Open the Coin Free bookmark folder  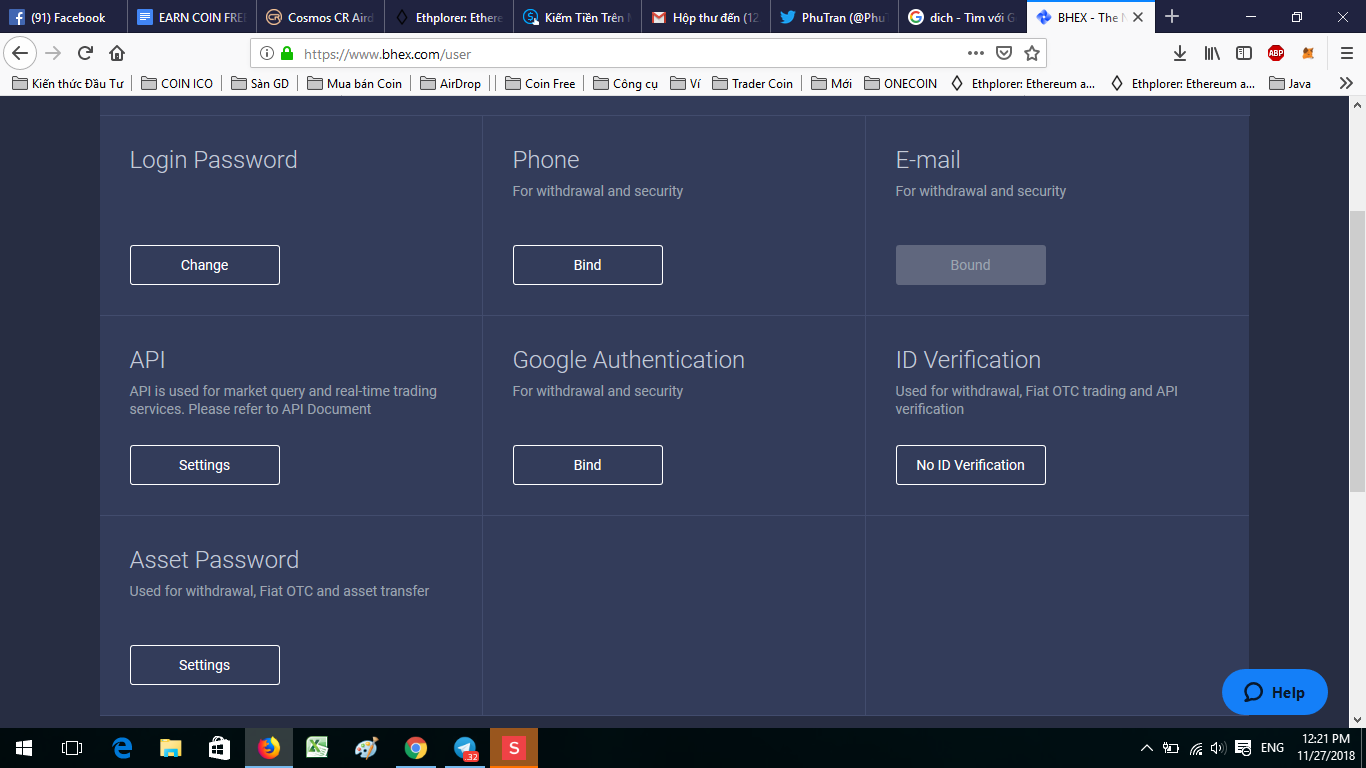pyautogui.click(x=540, y=84)
